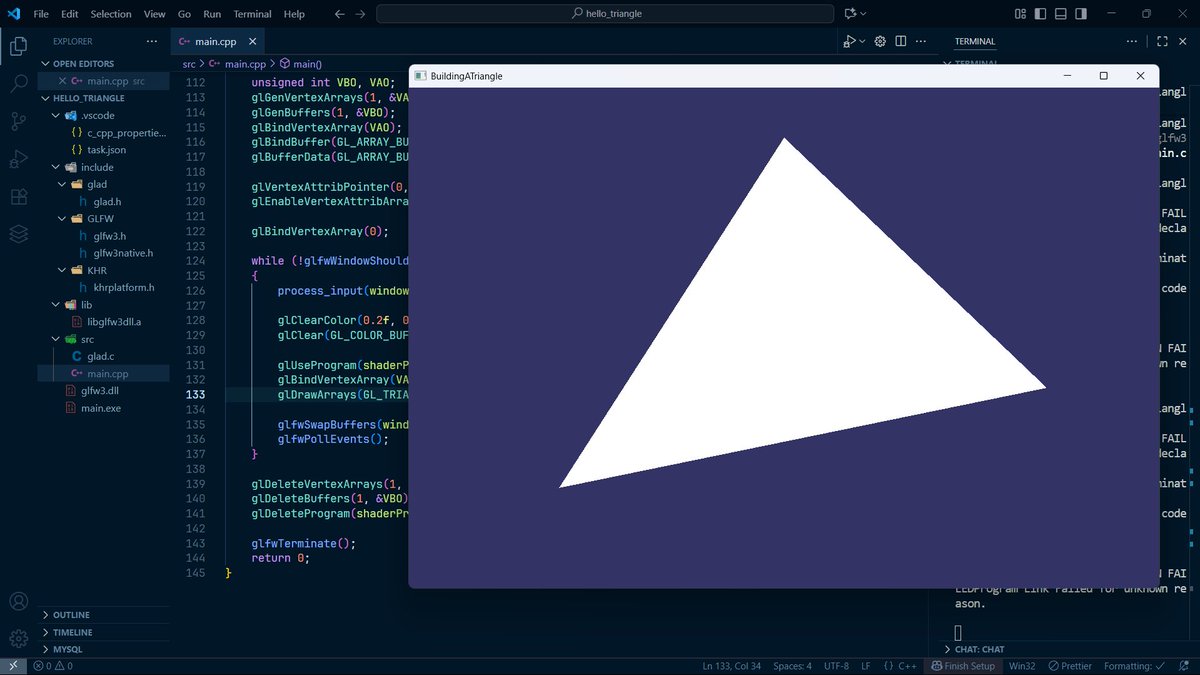
Task: Go back with the navigation arrow
Action: pyautogui.click(x=340, y=14)
